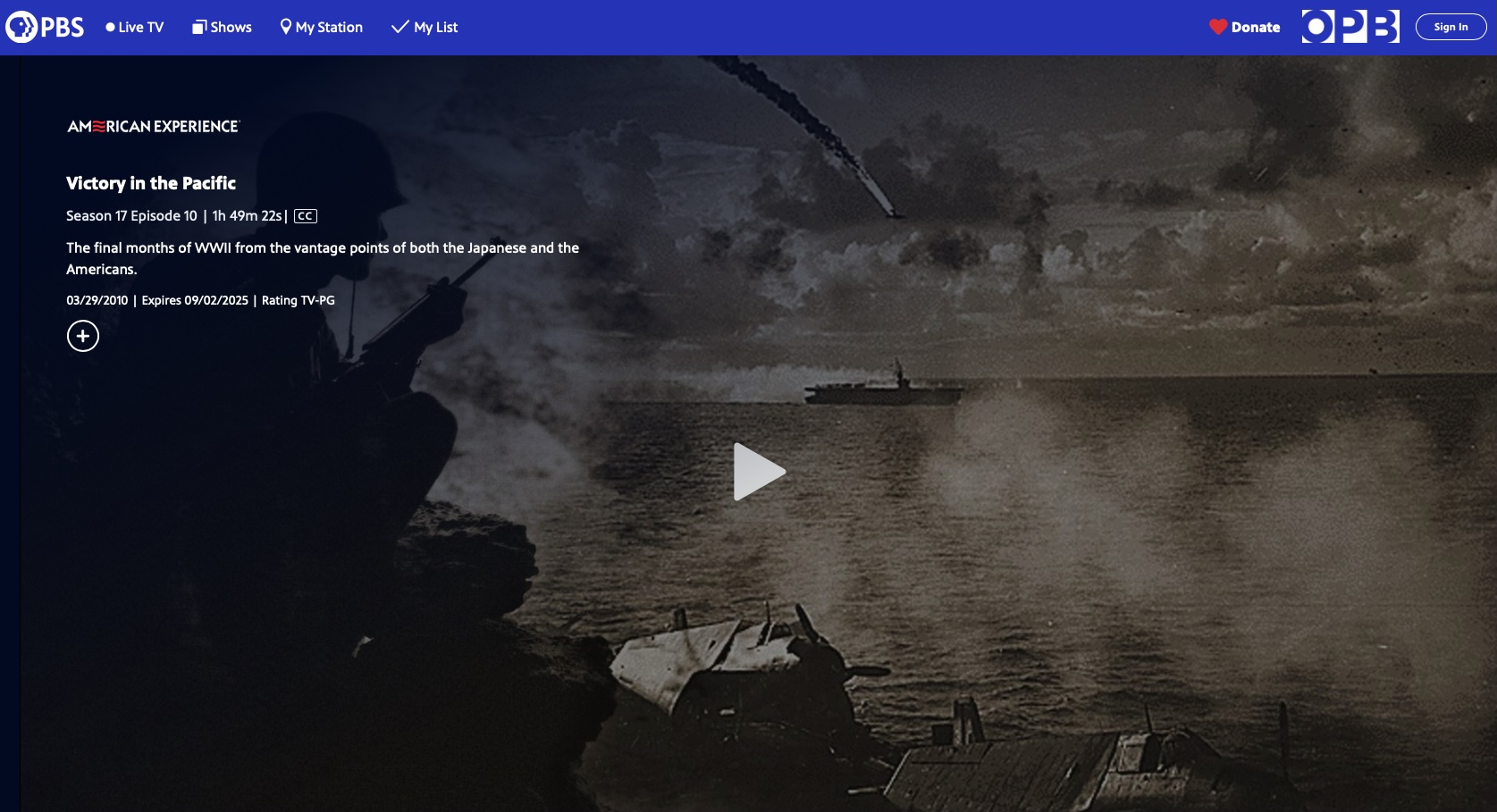Click the Rating TV-PG text
Image resolution: width=1497 pixels, height=812 pixels.
coord(299,301)
